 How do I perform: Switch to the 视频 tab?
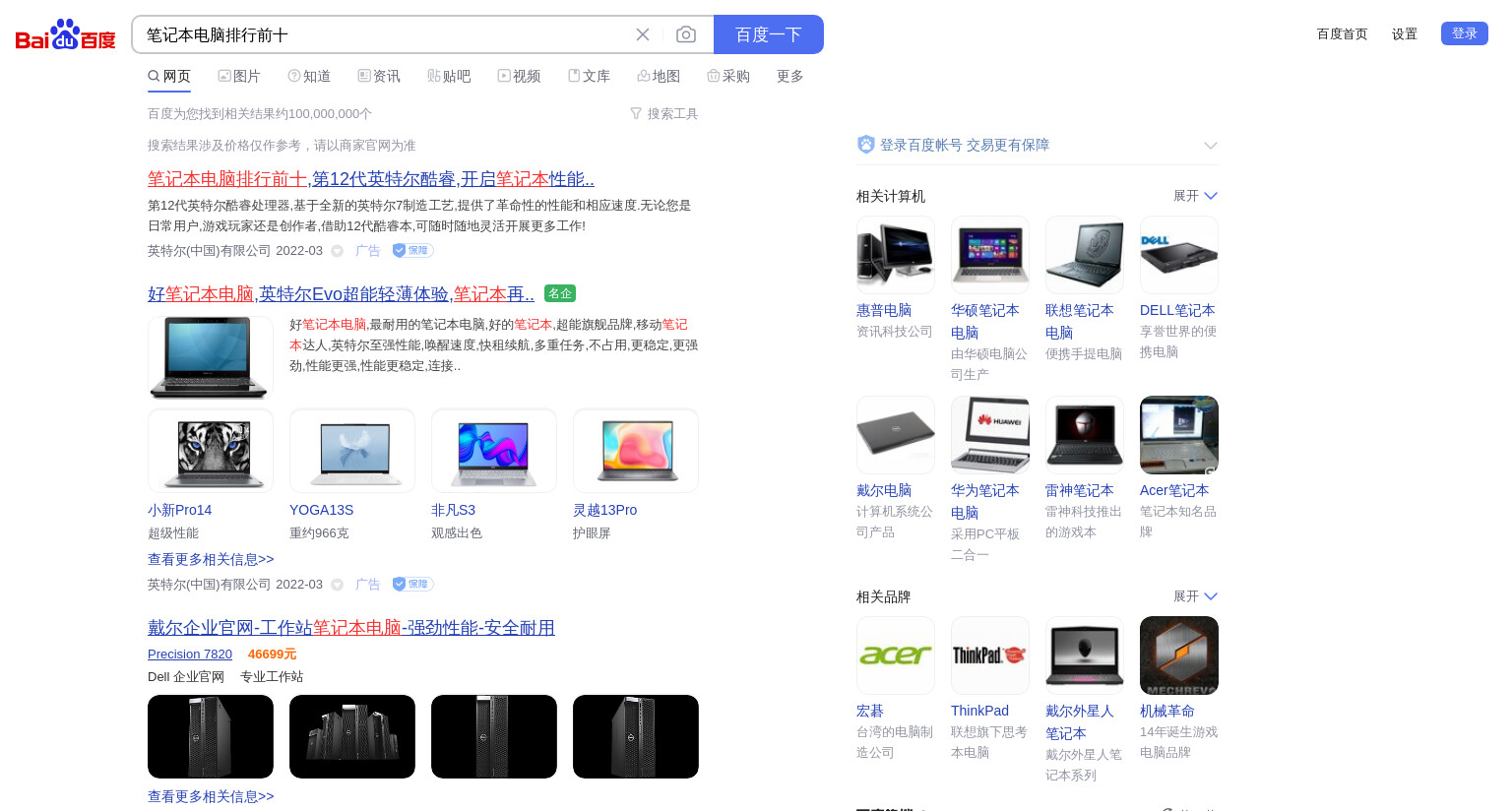(519, 76)
